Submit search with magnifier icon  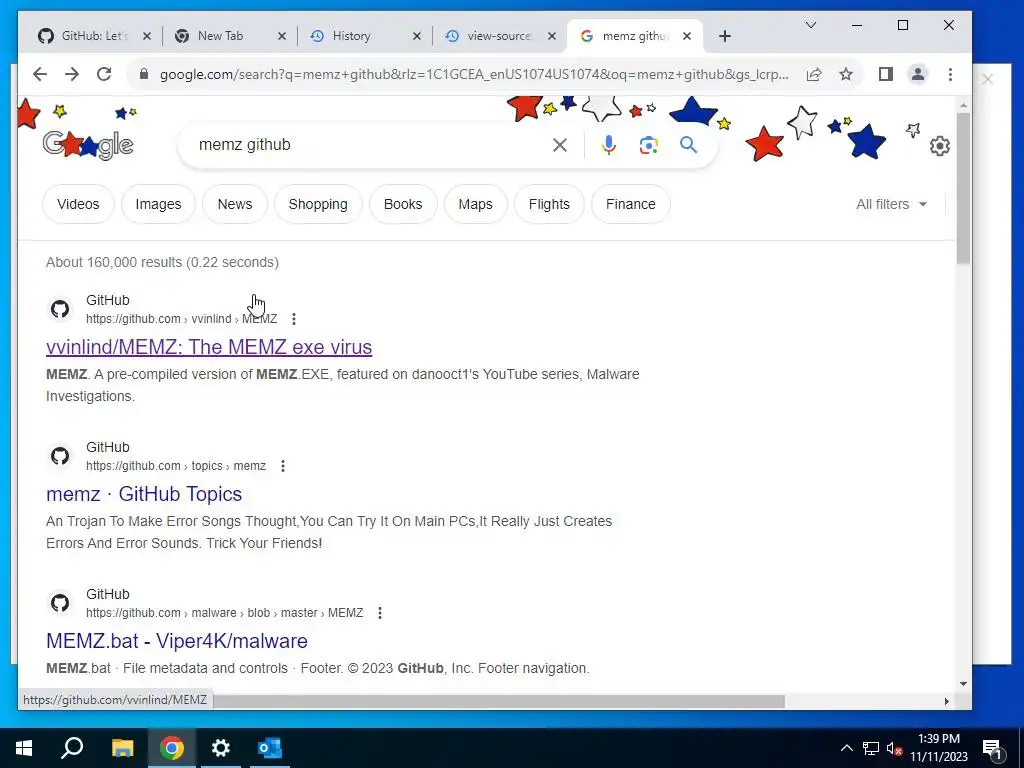click(x=688, y=145)
